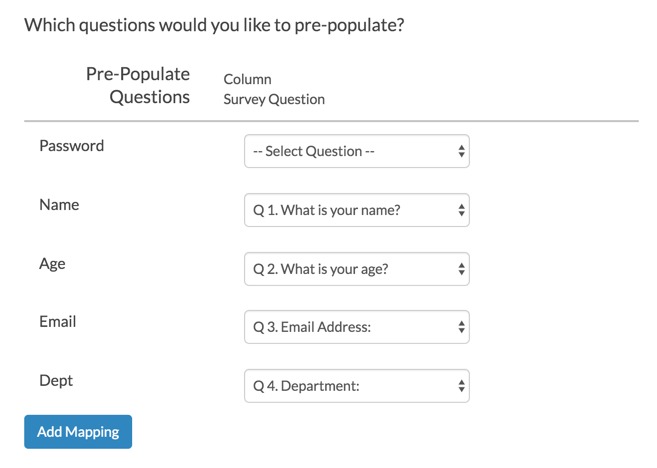Select the Age row label
The width and height of the screenshot is (657, 468).
click(52, 264)
